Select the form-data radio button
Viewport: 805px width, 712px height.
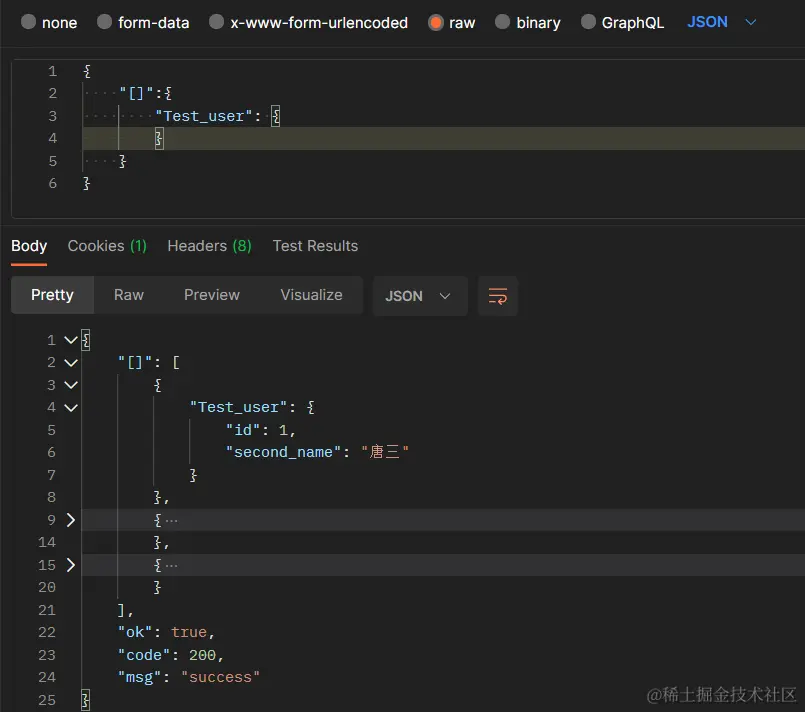pyautogui.click(x=105, y=22)
